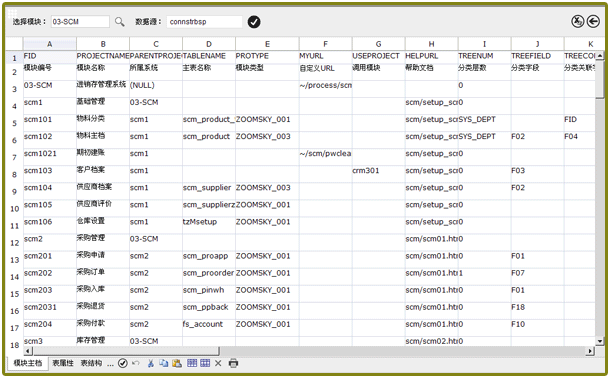Click the vertical scrollbar down arrow
610x378 pixels.
coord(600,341)
